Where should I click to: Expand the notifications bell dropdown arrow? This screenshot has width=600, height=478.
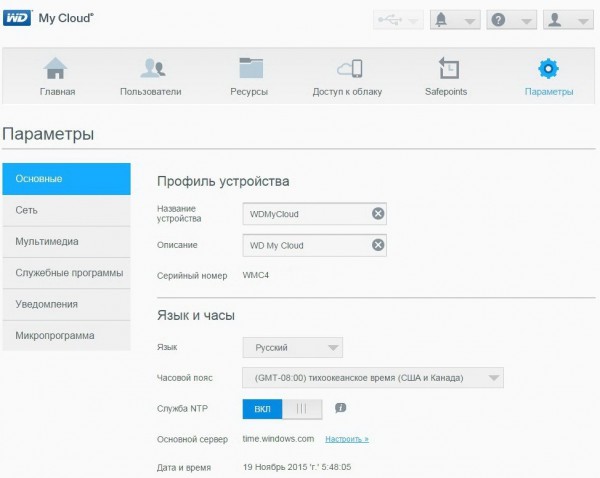click(470, 21)
